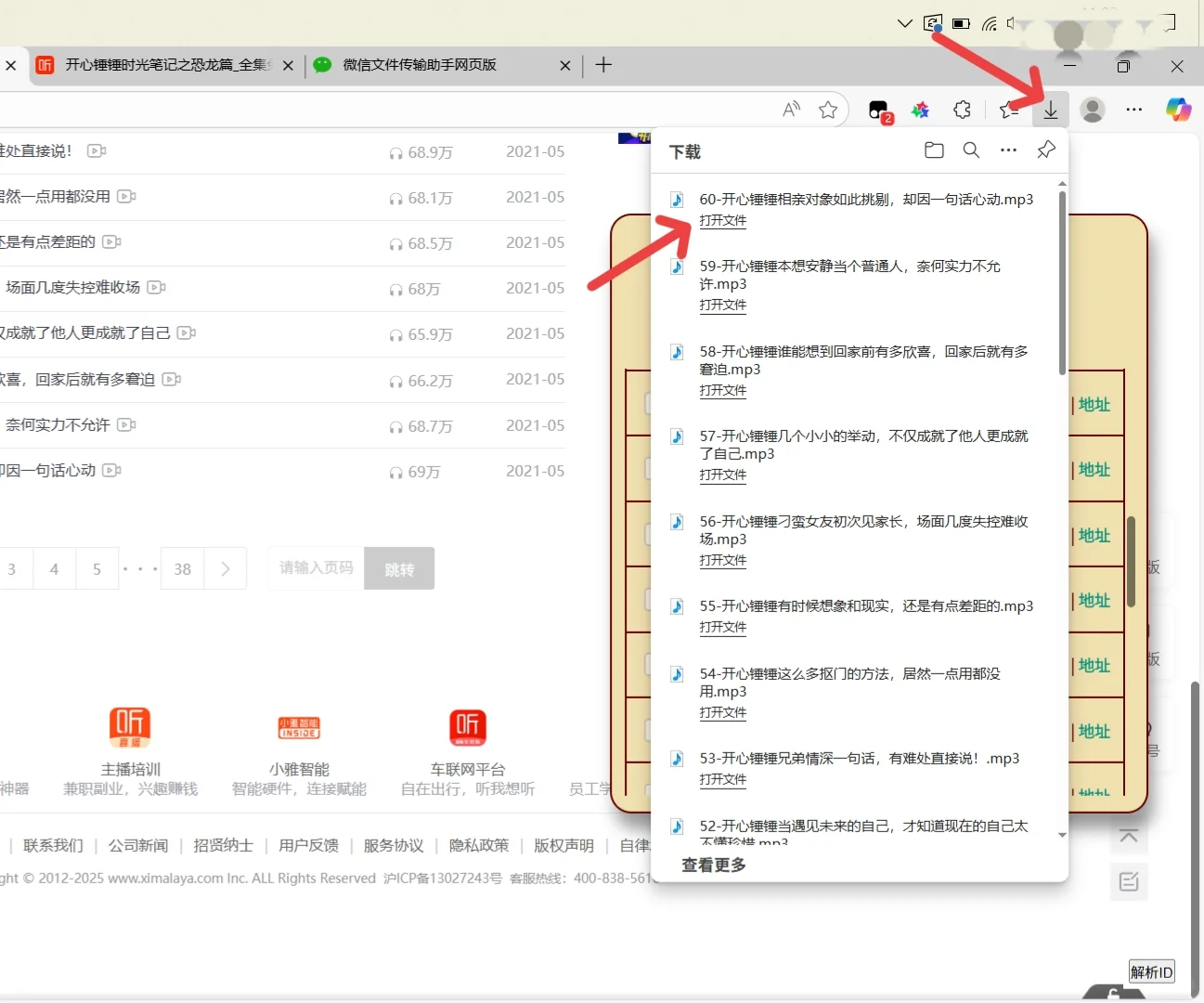Pin the downloads panel
The image size is (1204, 1003).
pyautogui.click(x=1046, y=150)
